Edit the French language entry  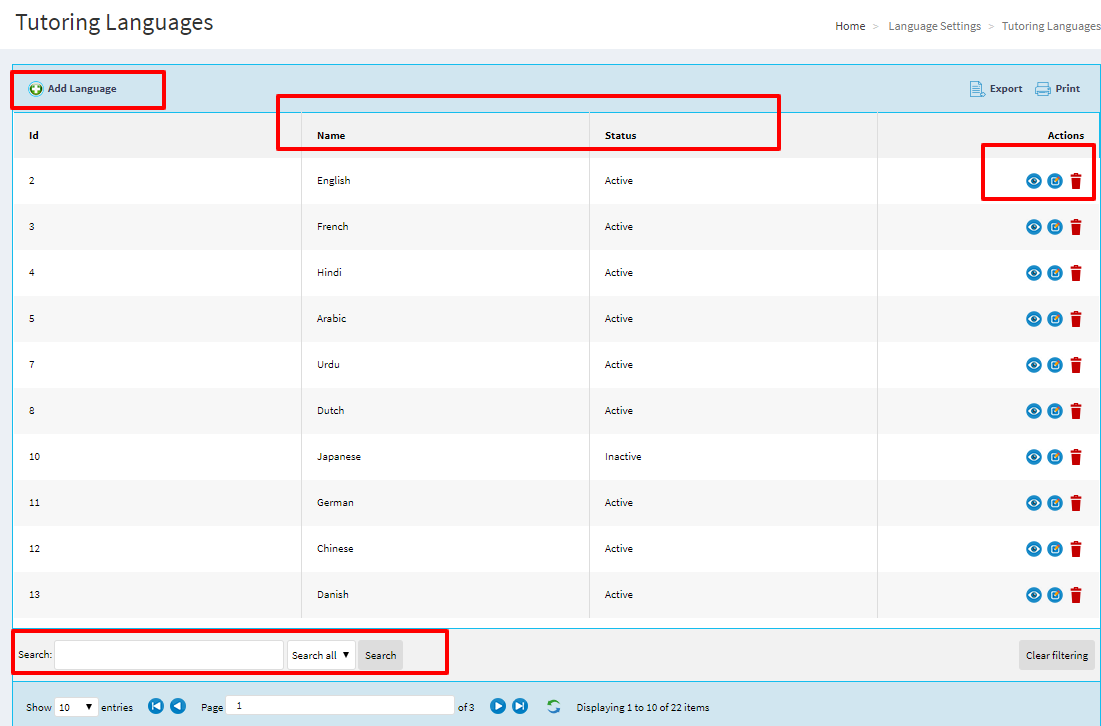point(1055,227)
